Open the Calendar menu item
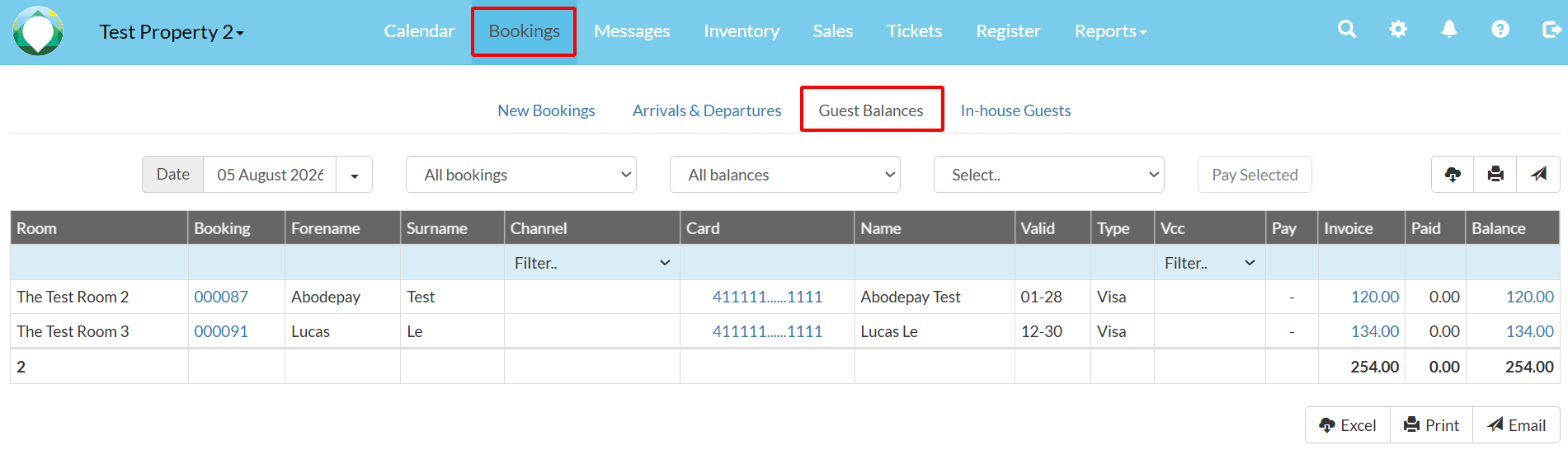 pyautogui.click(x=419, y=31)
